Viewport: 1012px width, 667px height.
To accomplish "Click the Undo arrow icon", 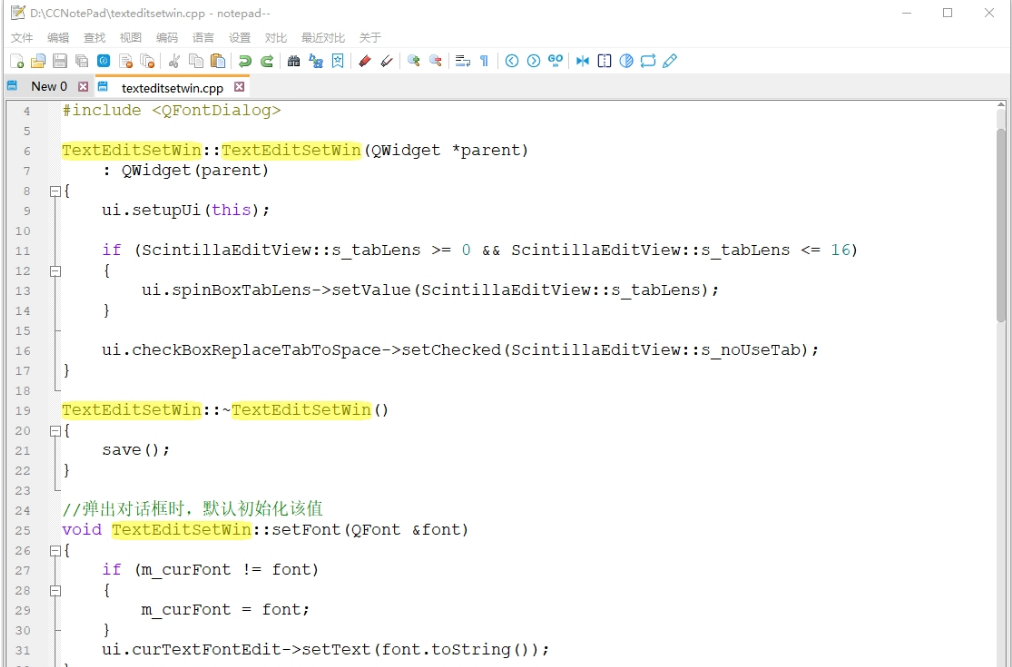I will 245,61.
